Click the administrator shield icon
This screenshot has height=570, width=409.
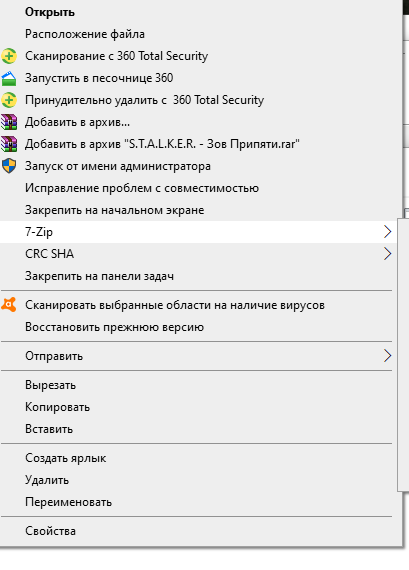click(x=9, y=166)
